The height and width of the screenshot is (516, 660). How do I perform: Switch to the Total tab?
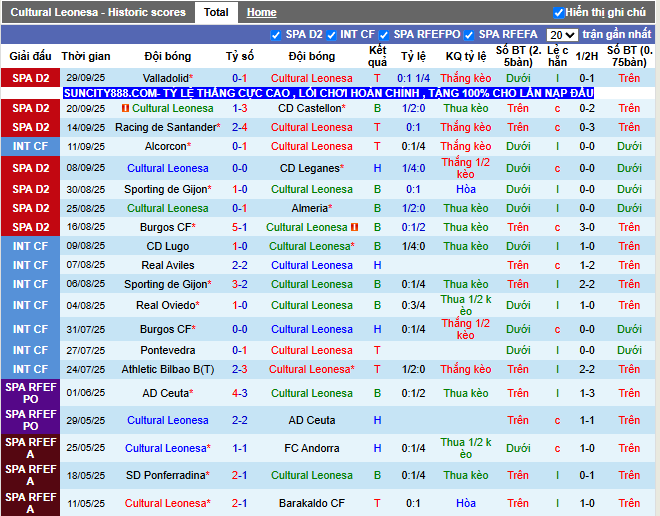(x=216, y=12)
